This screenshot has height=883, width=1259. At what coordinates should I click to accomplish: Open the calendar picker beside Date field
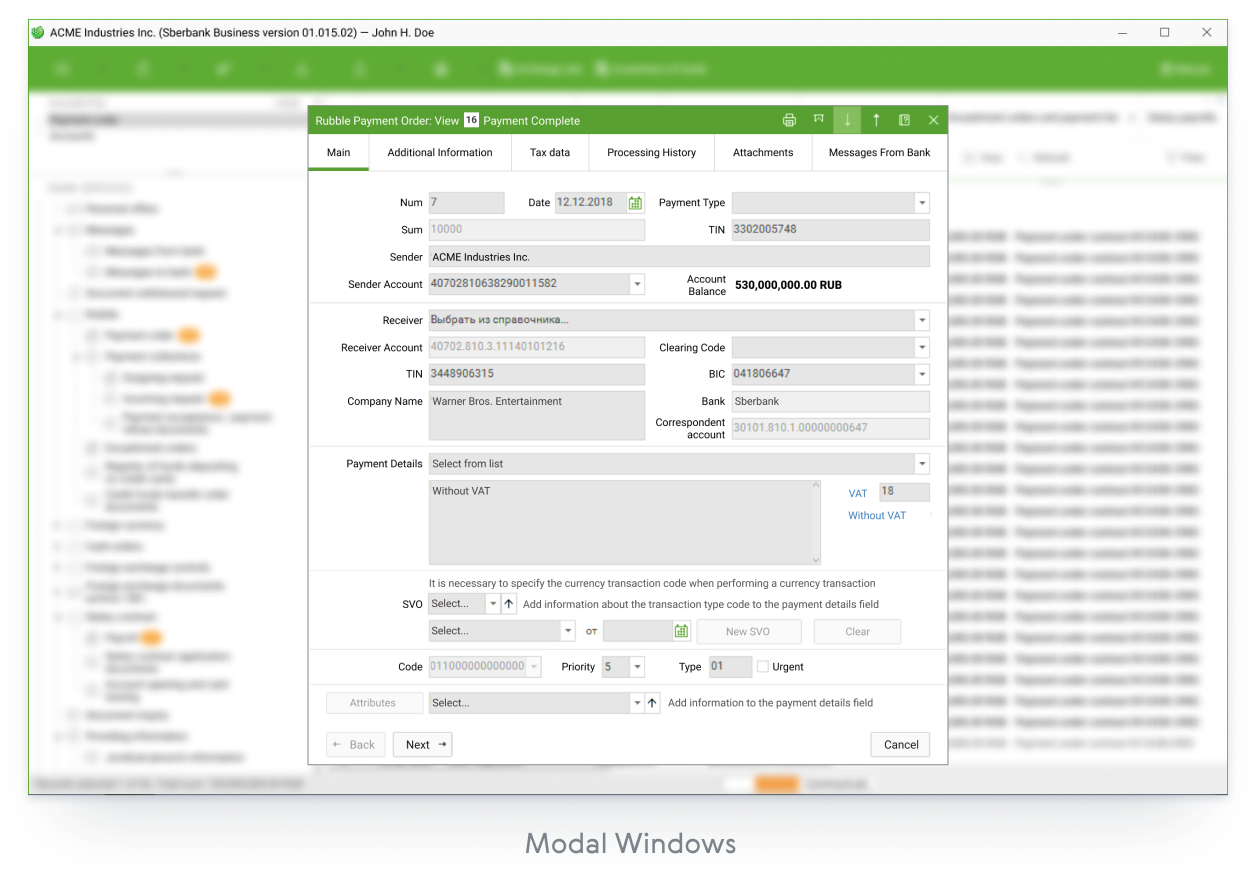pos(635,203)
